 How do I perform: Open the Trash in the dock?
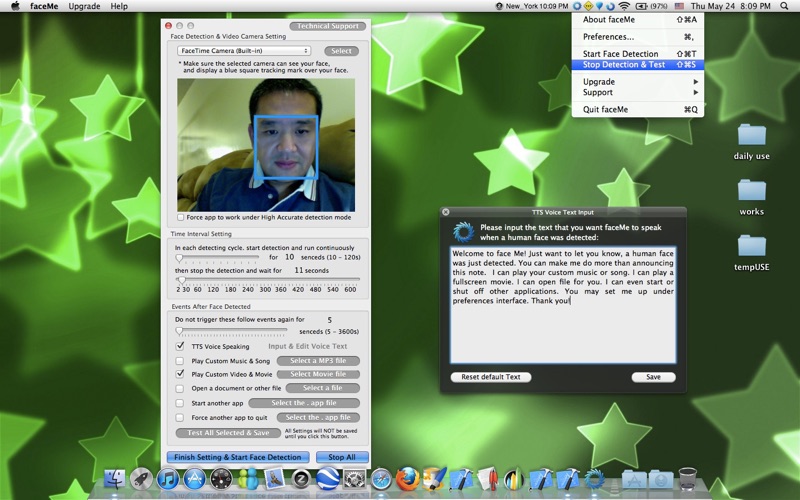coord(688,479)
